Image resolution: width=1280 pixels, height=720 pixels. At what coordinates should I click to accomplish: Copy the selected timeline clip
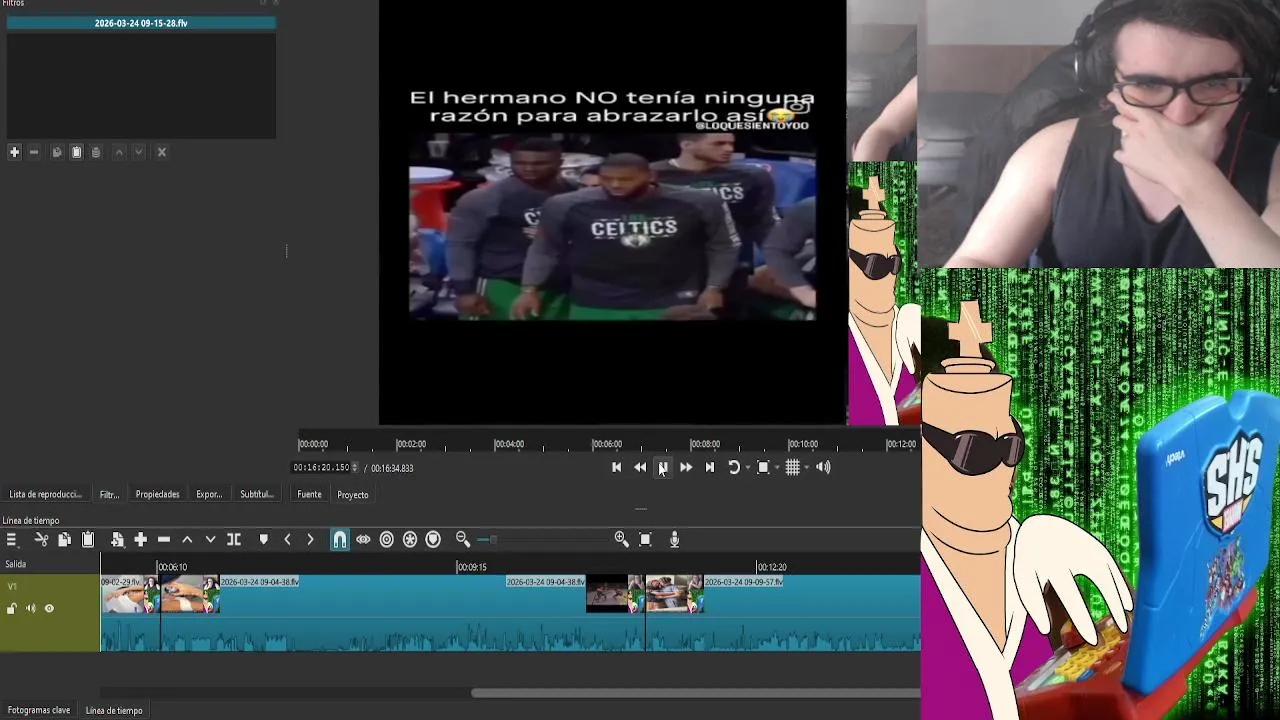click(x=64, y=540)
